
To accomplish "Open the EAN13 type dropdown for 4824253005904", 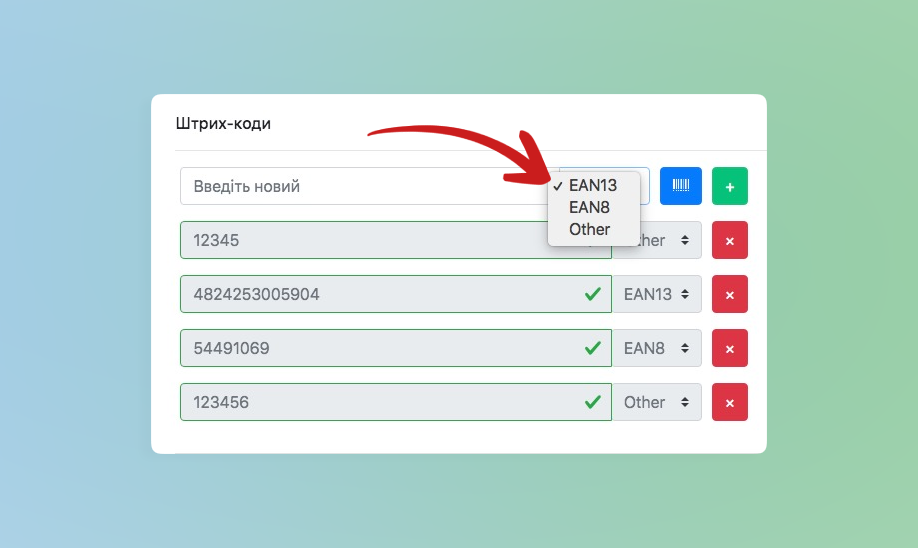I will [656, 294].
